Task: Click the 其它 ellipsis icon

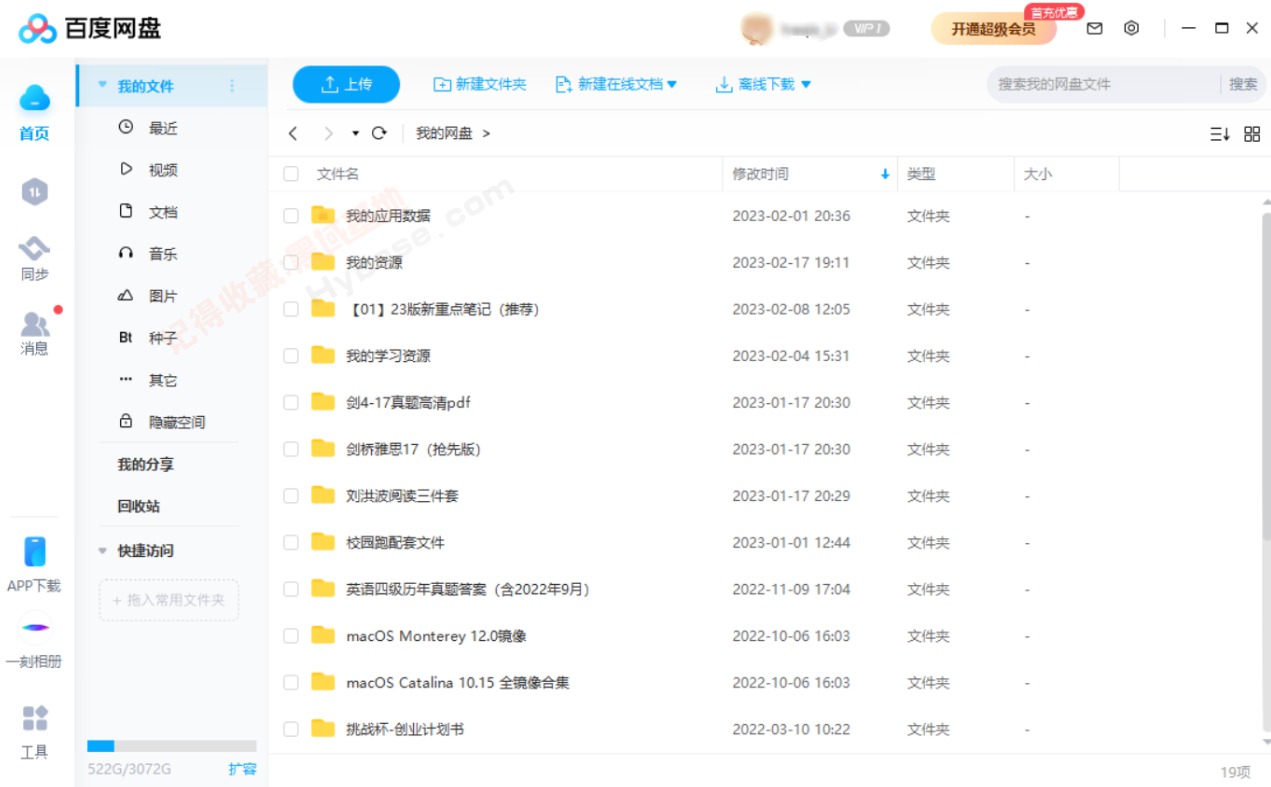Action: (x=126, y=379)
